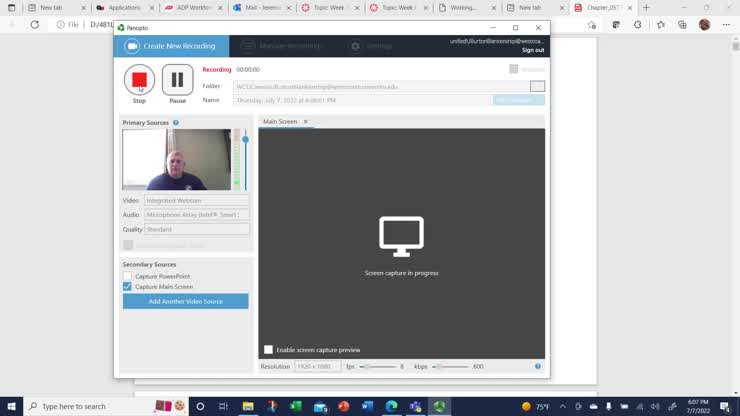The width and height of the screenshot is (740, 416).
Task: Open the Audio source dropdown
Action: [x=196, y=215]
